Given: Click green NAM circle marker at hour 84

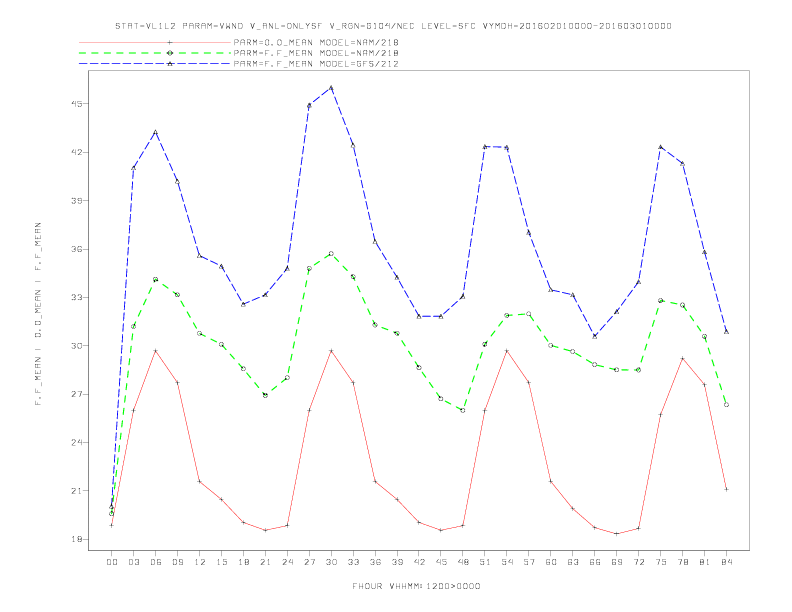Looking at the screenshot, I should (x=726, y=405).
